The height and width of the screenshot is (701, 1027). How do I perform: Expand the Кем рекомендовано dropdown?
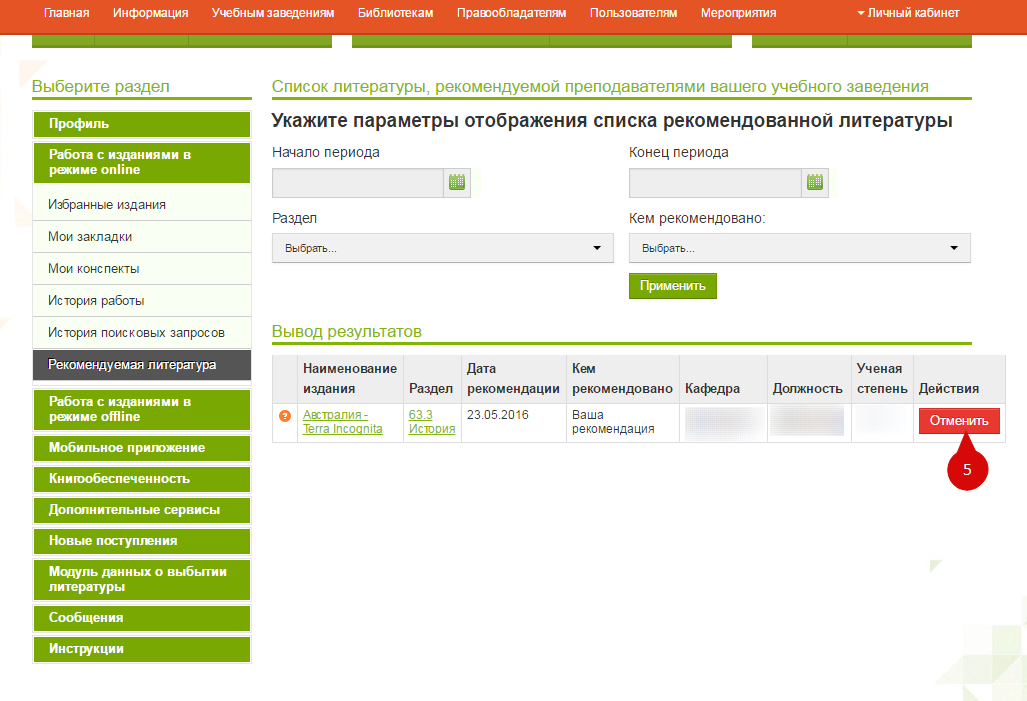799,248
